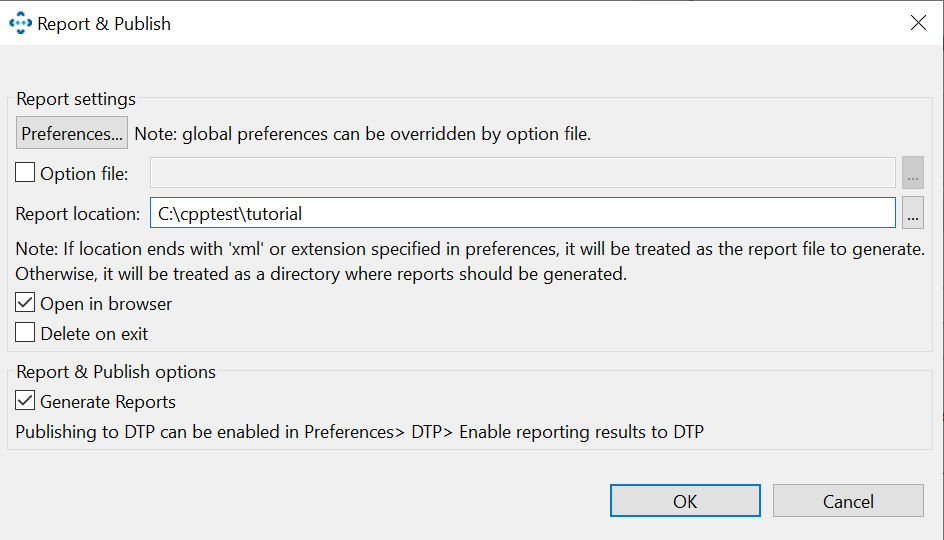The image size is (944, 540).
Task: Click the Publishing to DTP hint text
Action: tap(359, 432)
